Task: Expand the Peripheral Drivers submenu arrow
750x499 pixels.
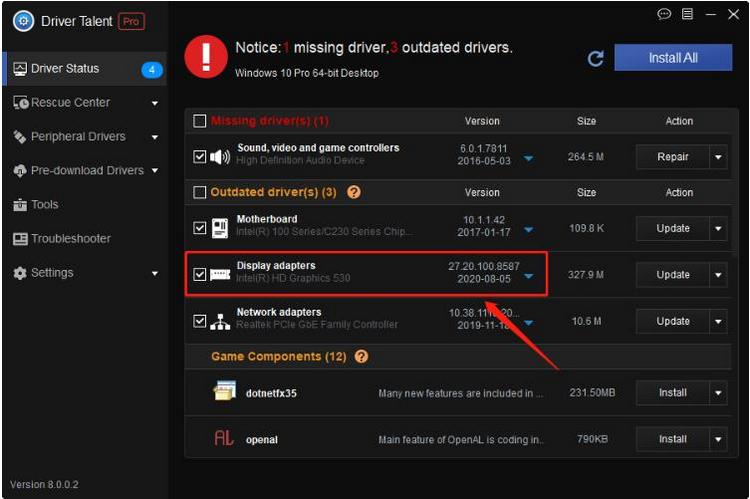Action: coord(154,137)
